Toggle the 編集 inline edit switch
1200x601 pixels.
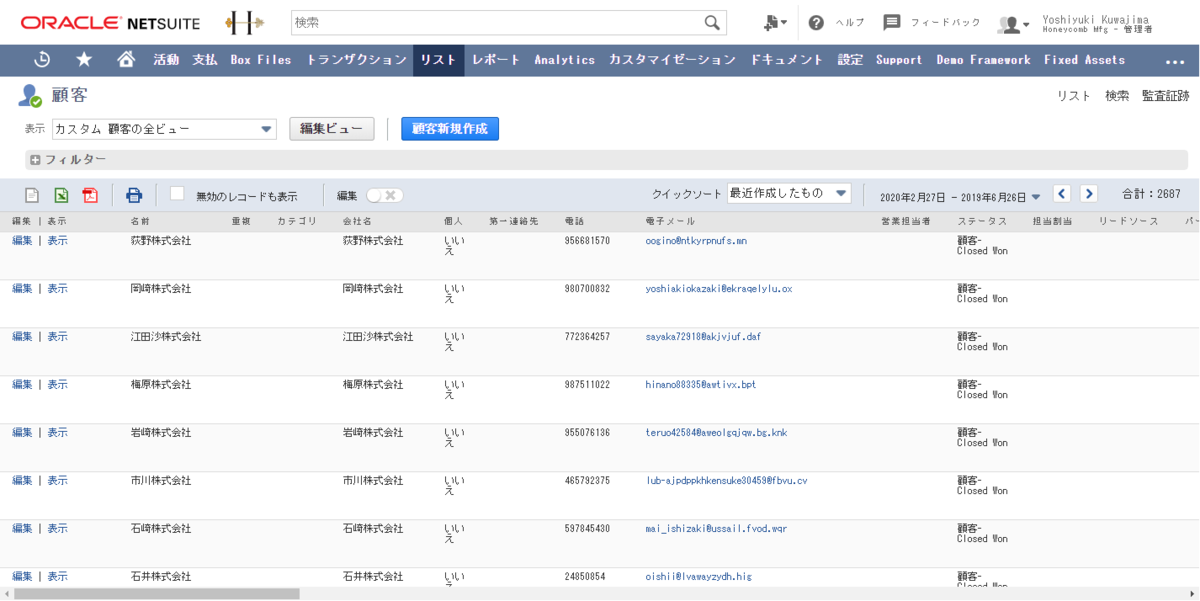[x=384, y=195]
